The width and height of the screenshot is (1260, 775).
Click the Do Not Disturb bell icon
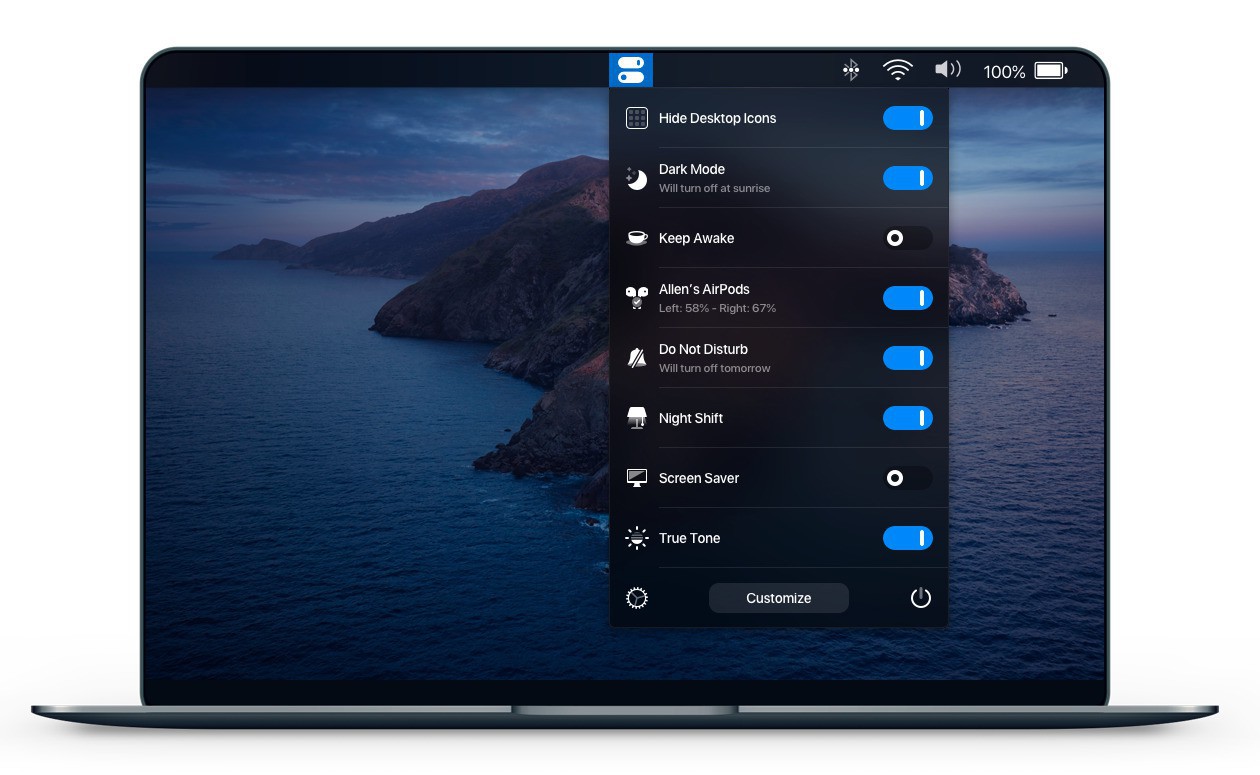pos(637,358)
